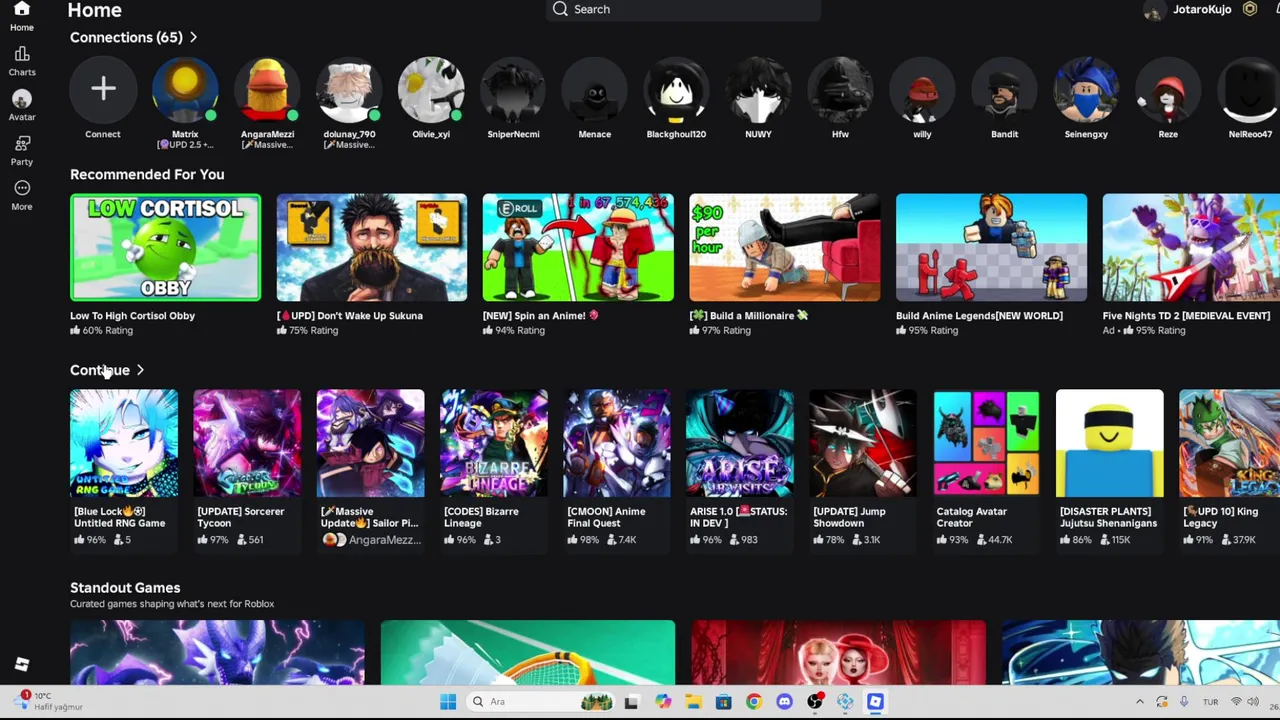Open King Legacy game thumbnail

[1229, 443]
